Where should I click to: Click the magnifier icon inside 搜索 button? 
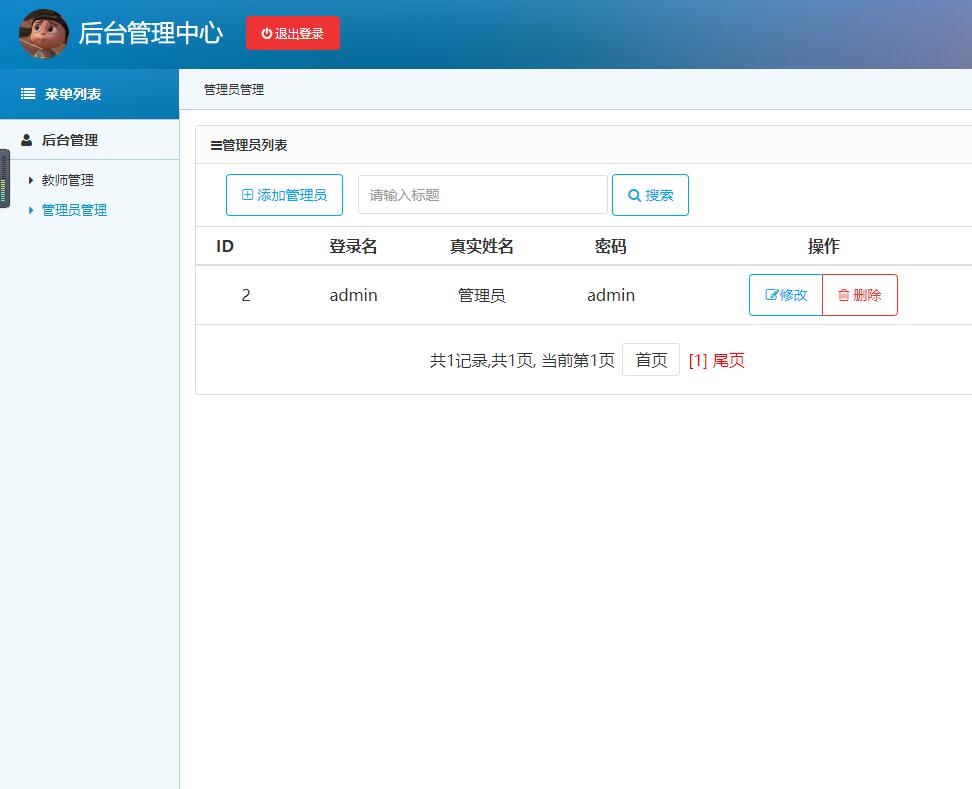tap(633, 194)
